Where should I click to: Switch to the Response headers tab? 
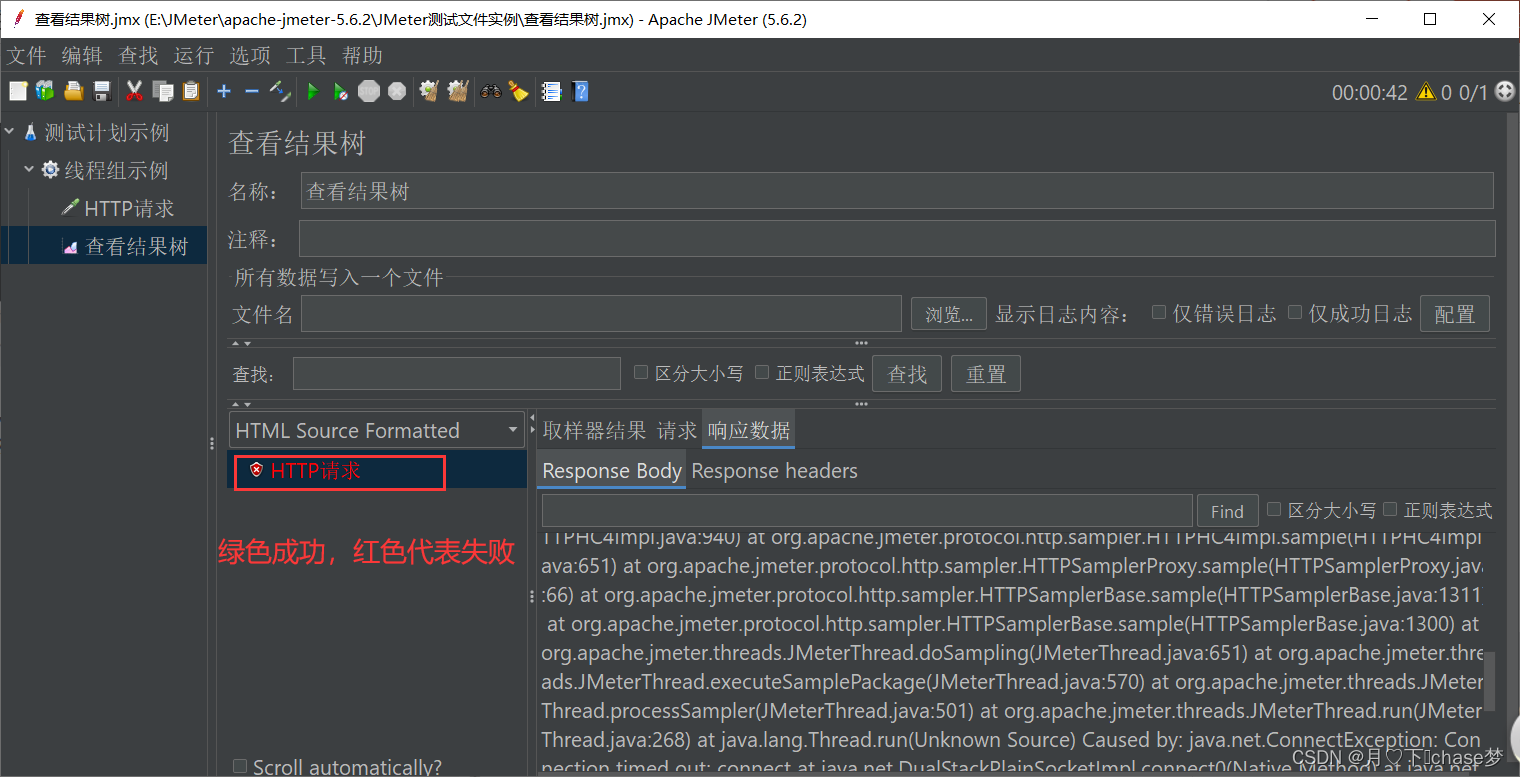coord(775,471)
